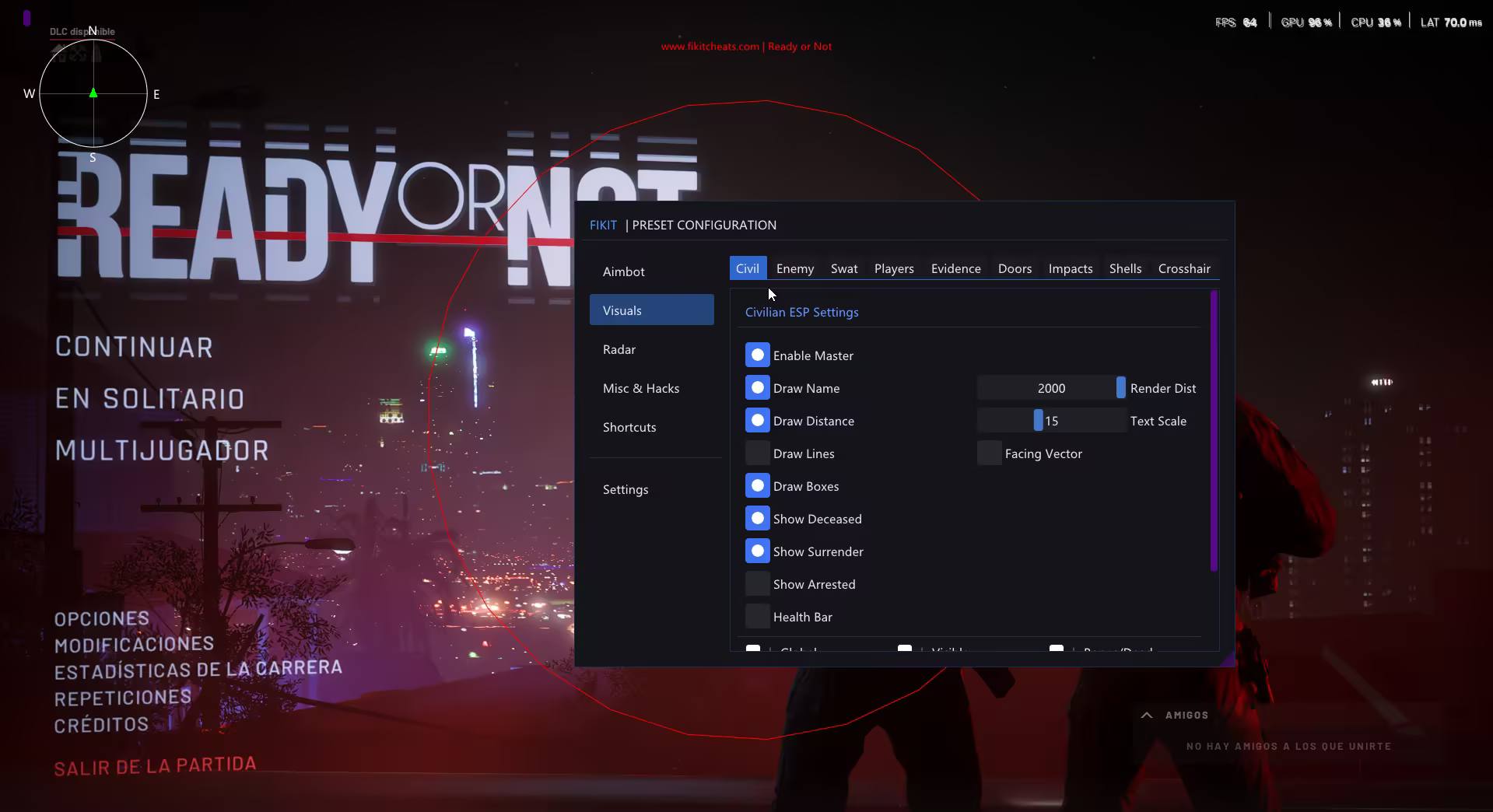This screenshot has width=1493, height=812.
Task: Open the Crosshair tab
Action: (x=1183, y=268)
